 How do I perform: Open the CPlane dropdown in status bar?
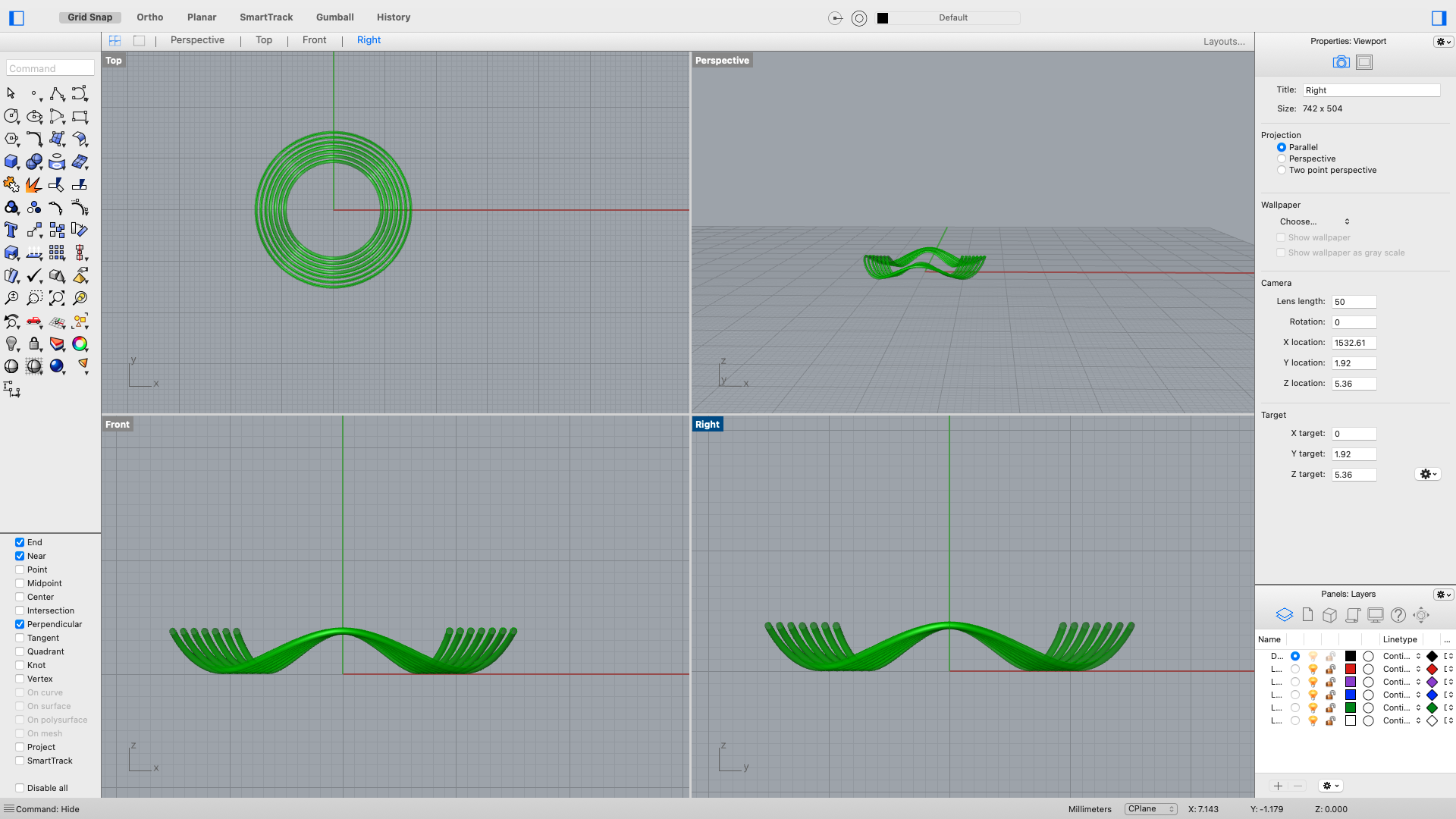click(x=1150, y=809)
